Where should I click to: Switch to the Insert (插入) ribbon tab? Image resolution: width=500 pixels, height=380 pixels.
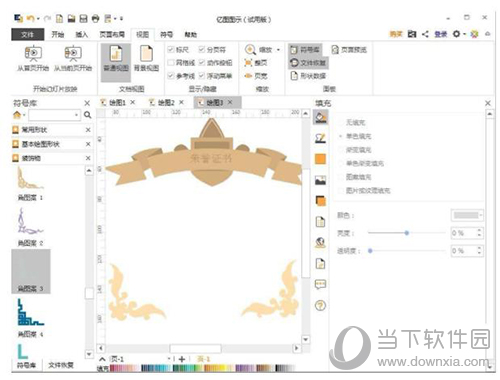point(82,34)
